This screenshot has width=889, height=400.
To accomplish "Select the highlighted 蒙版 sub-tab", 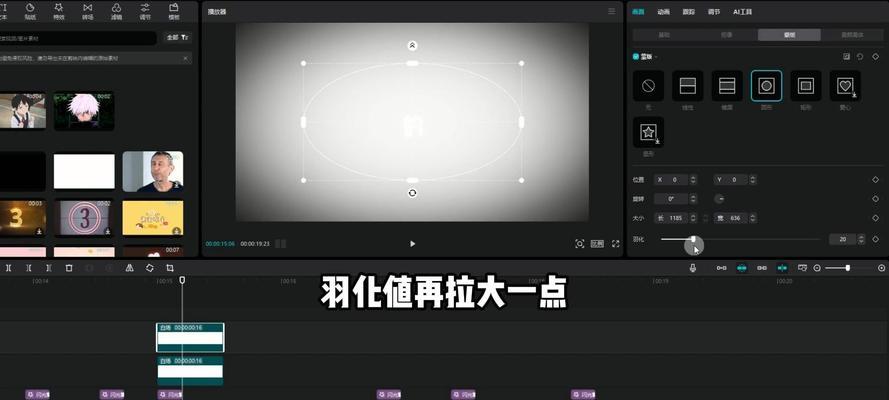I will click(789, 35).
